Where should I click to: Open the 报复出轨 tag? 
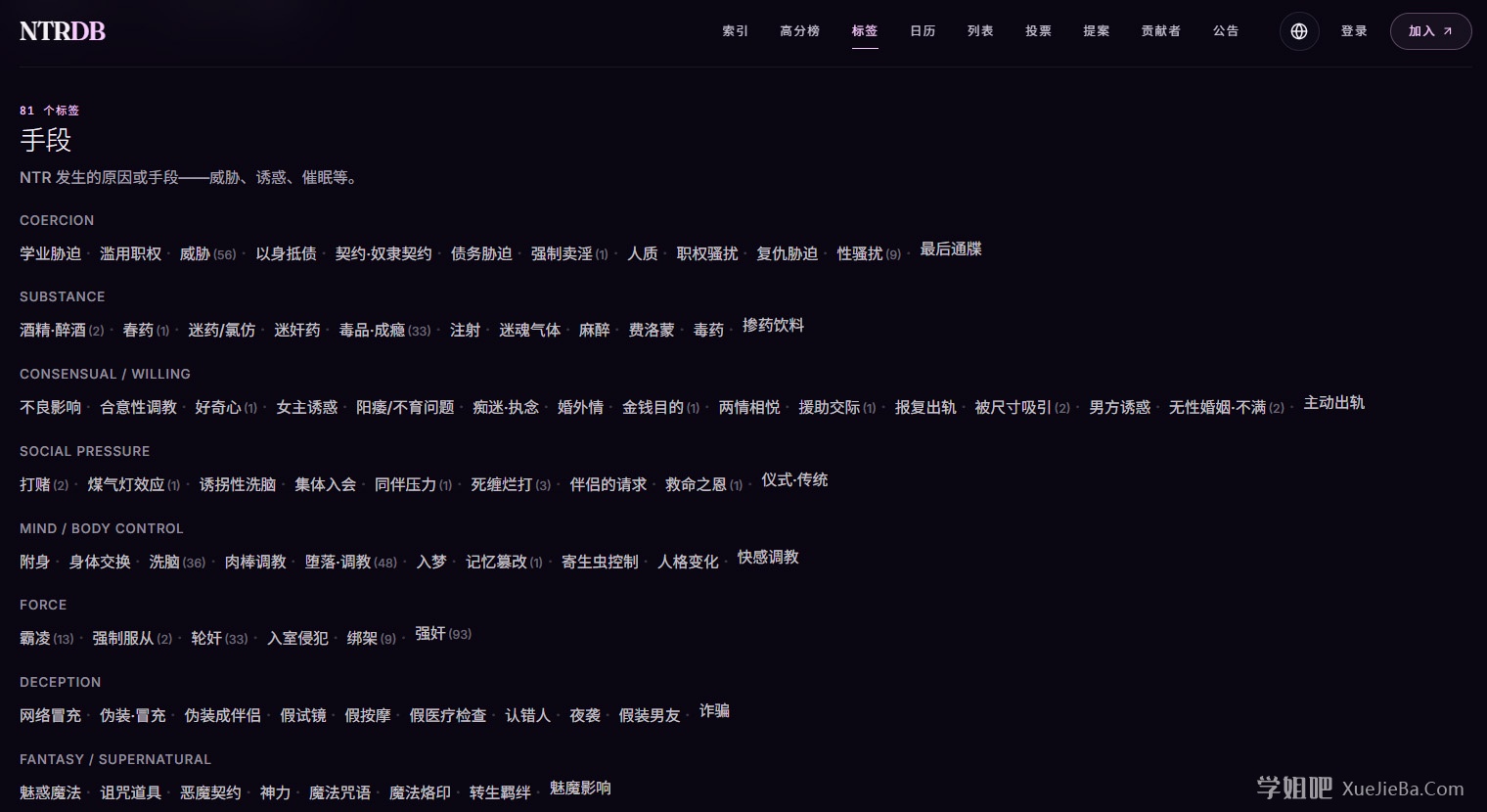(925, 407)
